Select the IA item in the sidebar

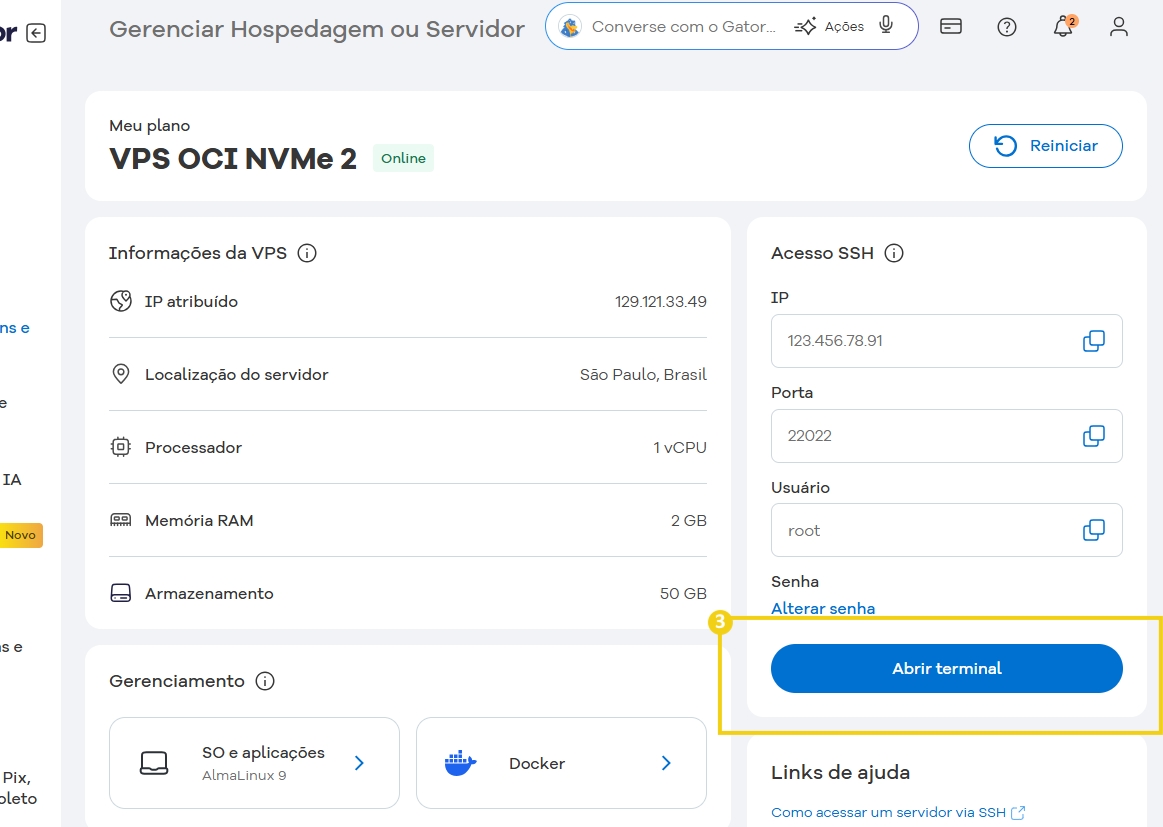tap(14, 479)
